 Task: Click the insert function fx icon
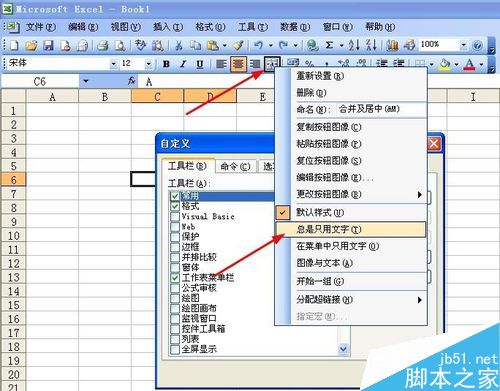132,81
